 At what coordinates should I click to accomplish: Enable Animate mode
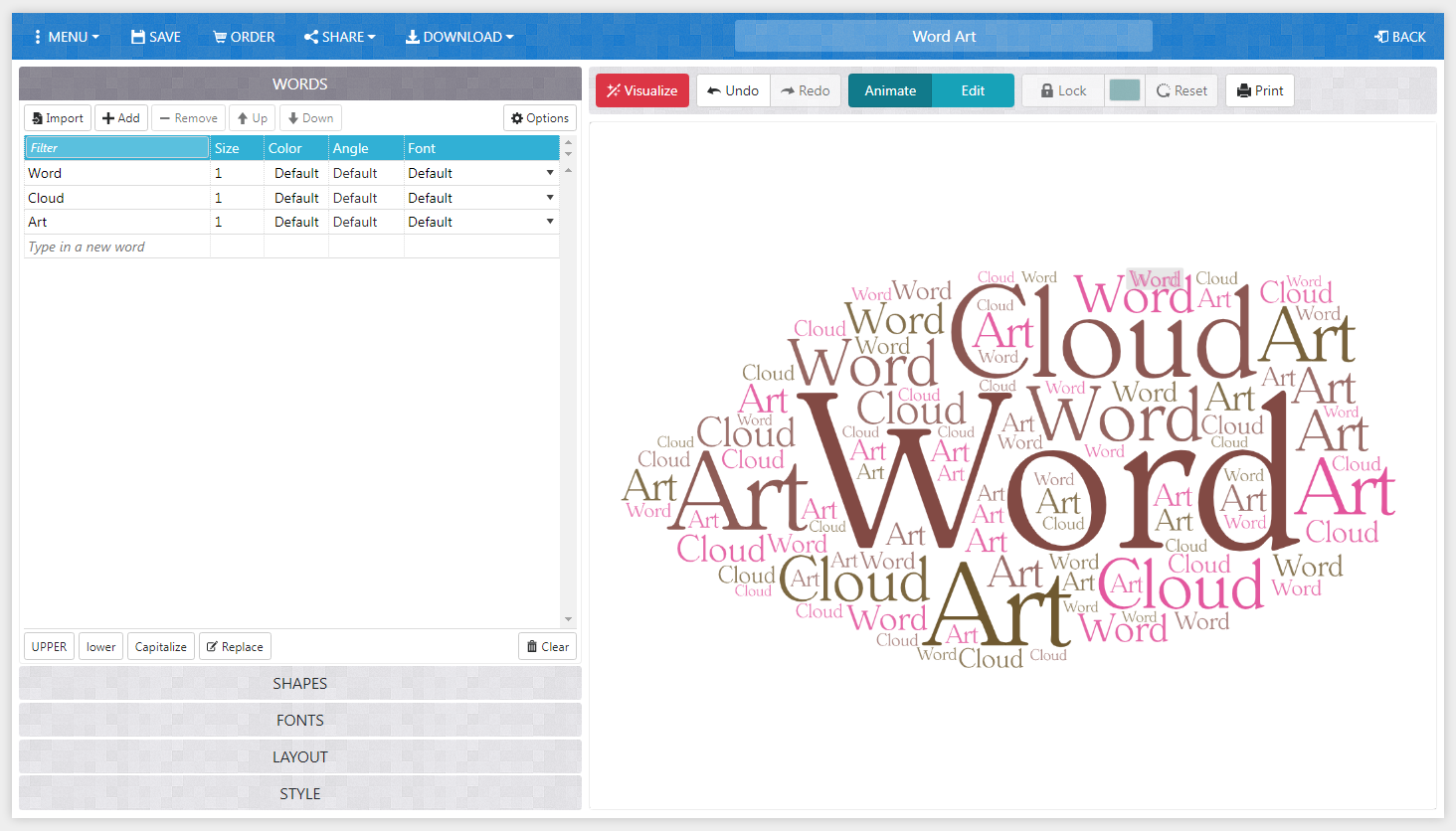point(889,89)
